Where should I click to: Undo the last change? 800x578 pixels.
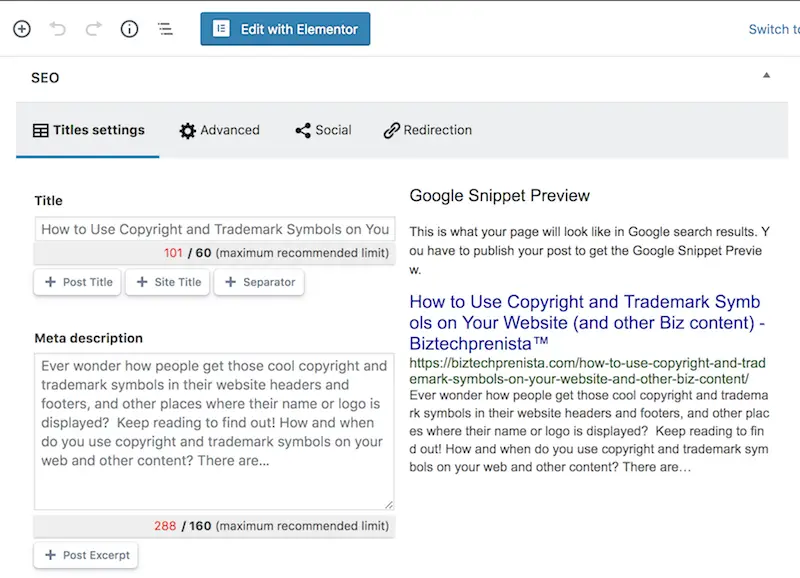tap(58, 29)
